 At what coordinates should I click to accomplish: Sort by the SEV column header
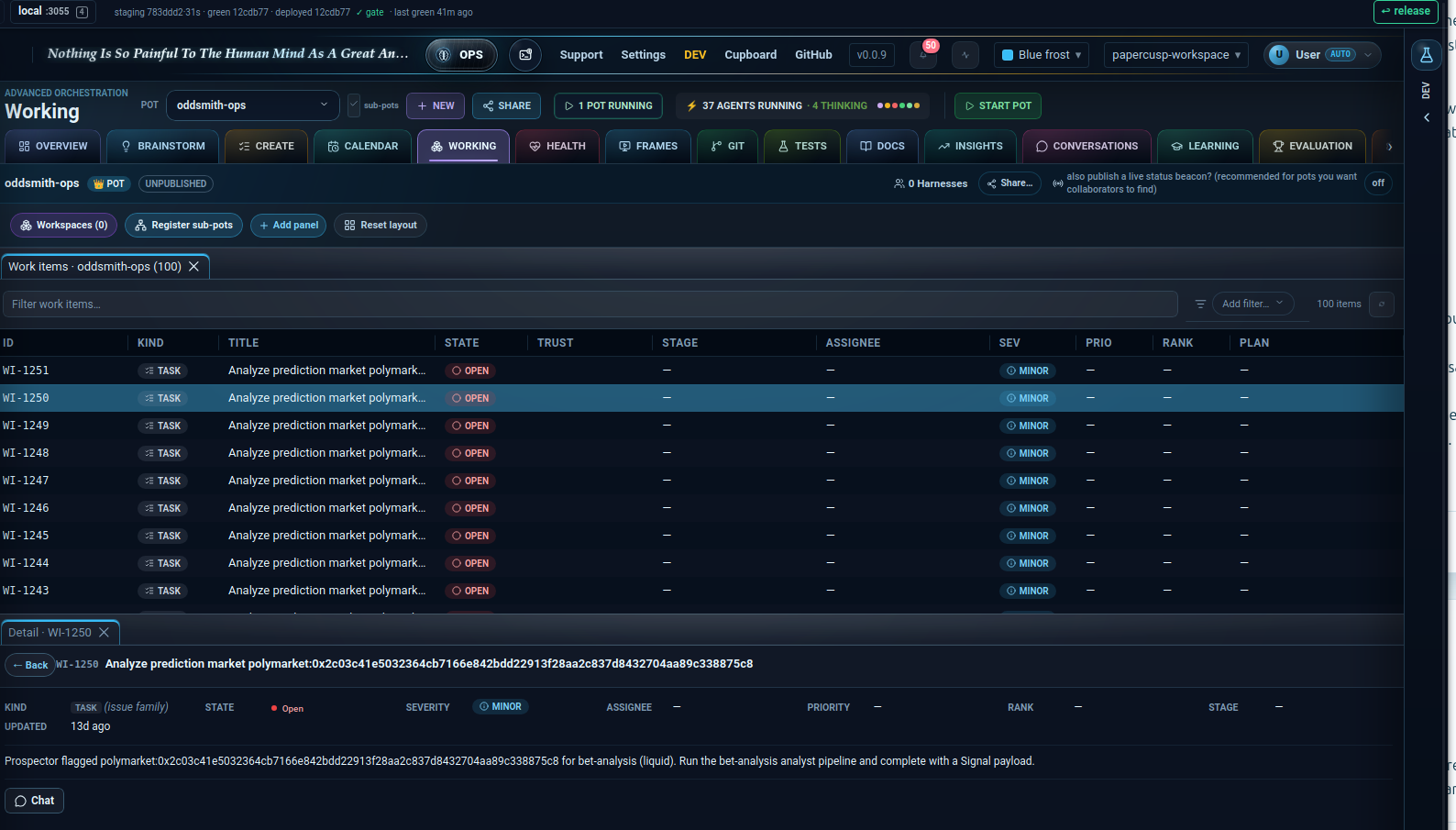(x=1009, y=343)
